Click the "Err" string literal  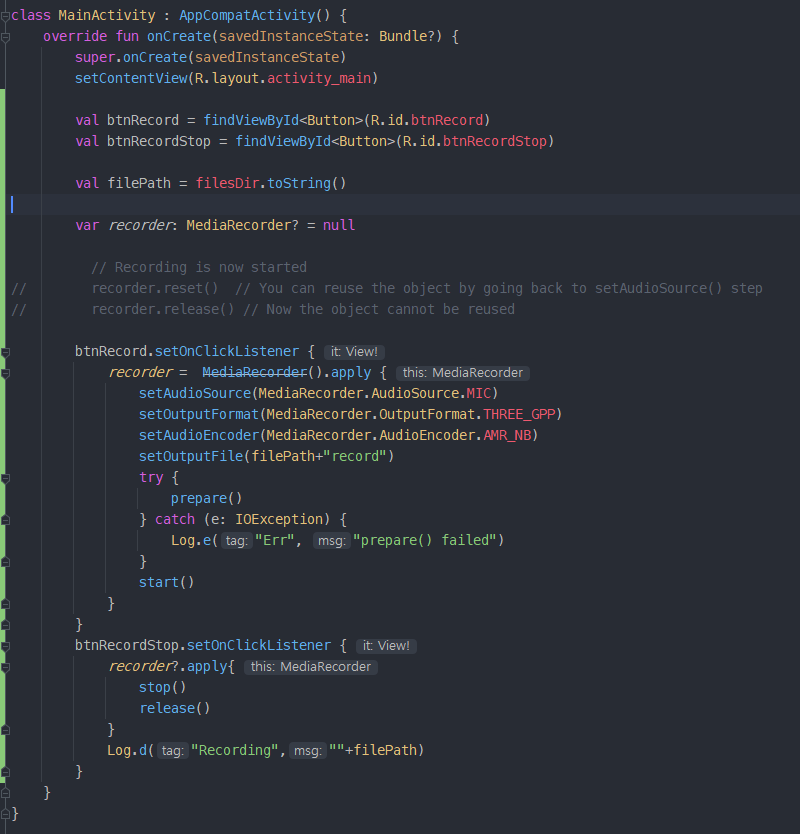(274, 540)
